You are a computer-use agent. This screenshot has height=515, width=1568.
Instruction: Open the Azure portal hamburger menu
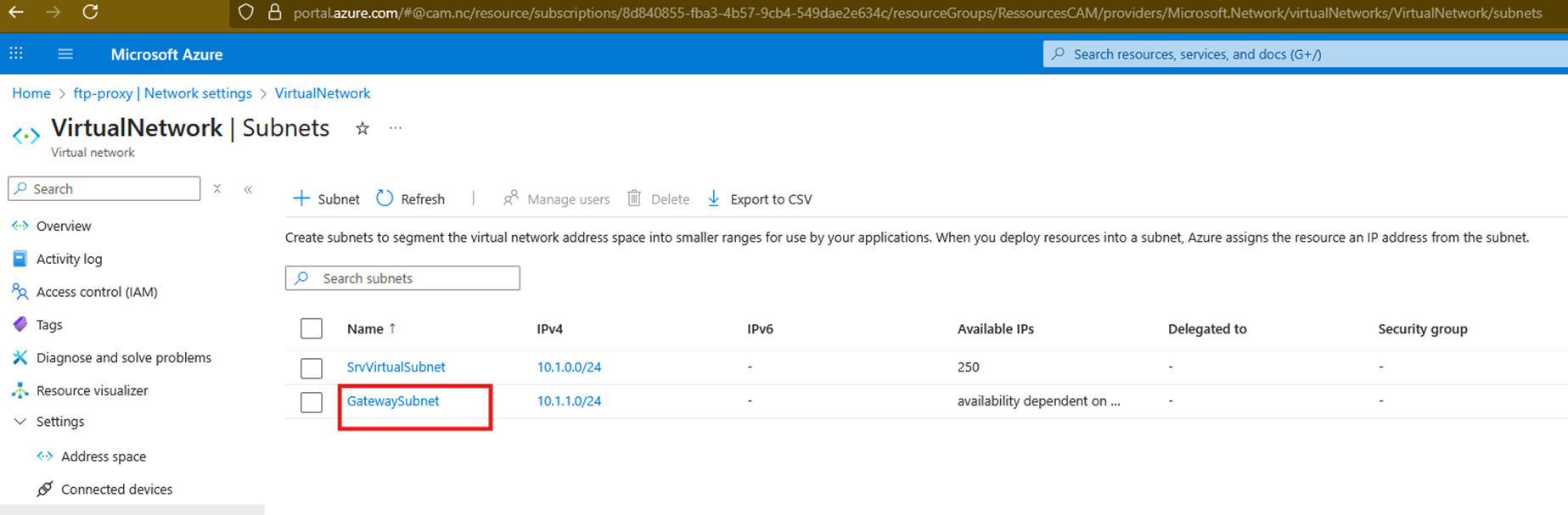[x=65, y=54]
